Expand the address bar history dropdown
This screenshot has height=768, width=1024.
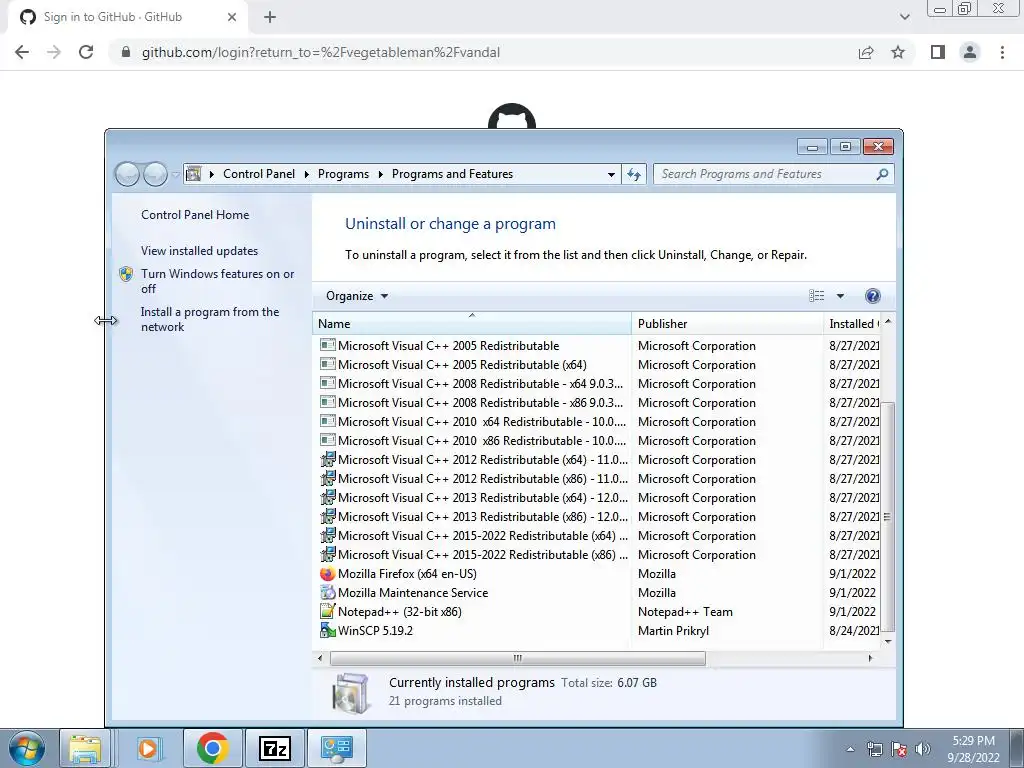[611, 174]
